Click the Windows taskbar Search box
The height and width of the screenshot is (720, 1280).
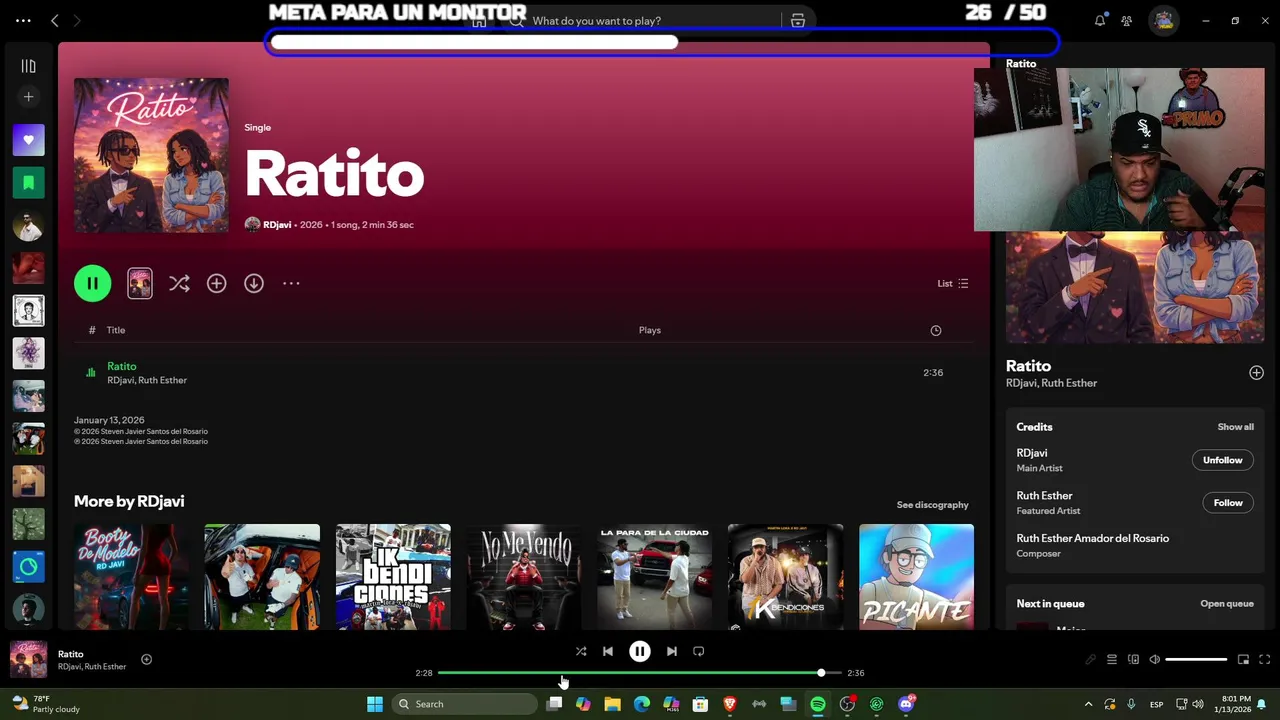(x=462, y=704)
